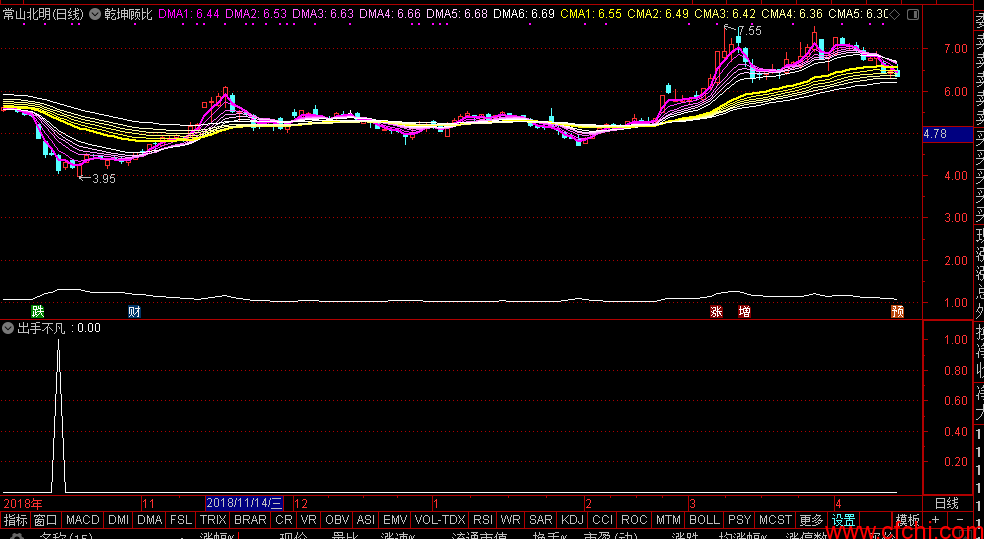Click the 2018年 timeline label

coord(24,503)
